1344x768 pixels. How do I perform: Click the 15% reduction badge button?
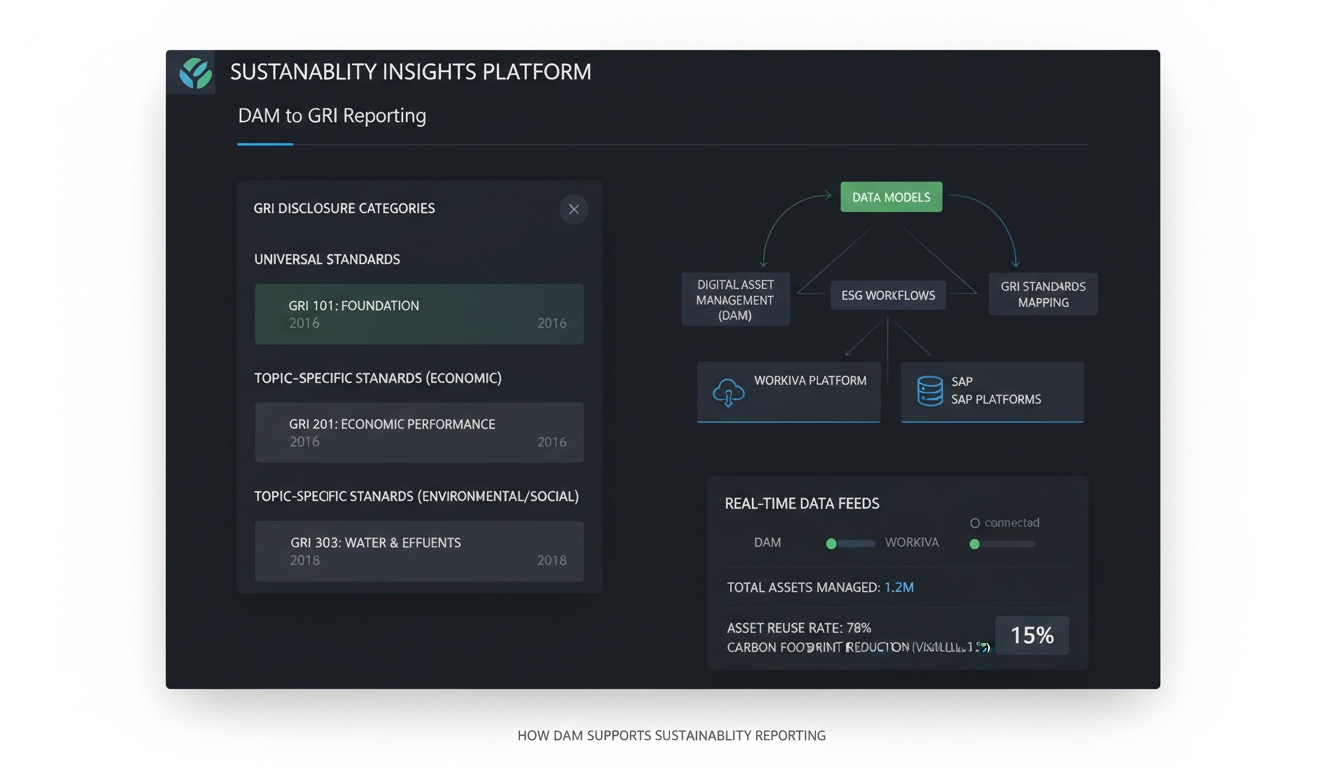[x=1031, y=634]
